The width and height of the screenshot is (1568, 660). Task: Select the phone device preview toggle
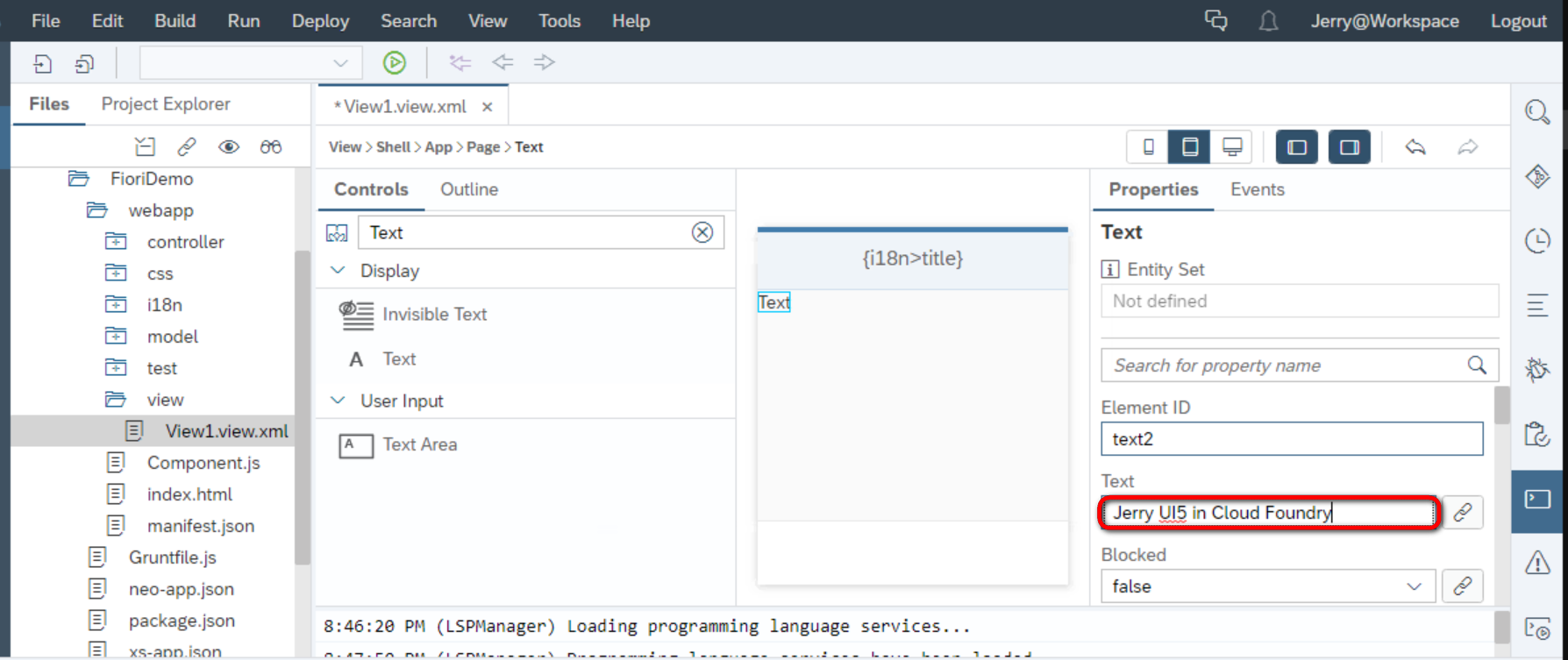(x=1148, y=146)
